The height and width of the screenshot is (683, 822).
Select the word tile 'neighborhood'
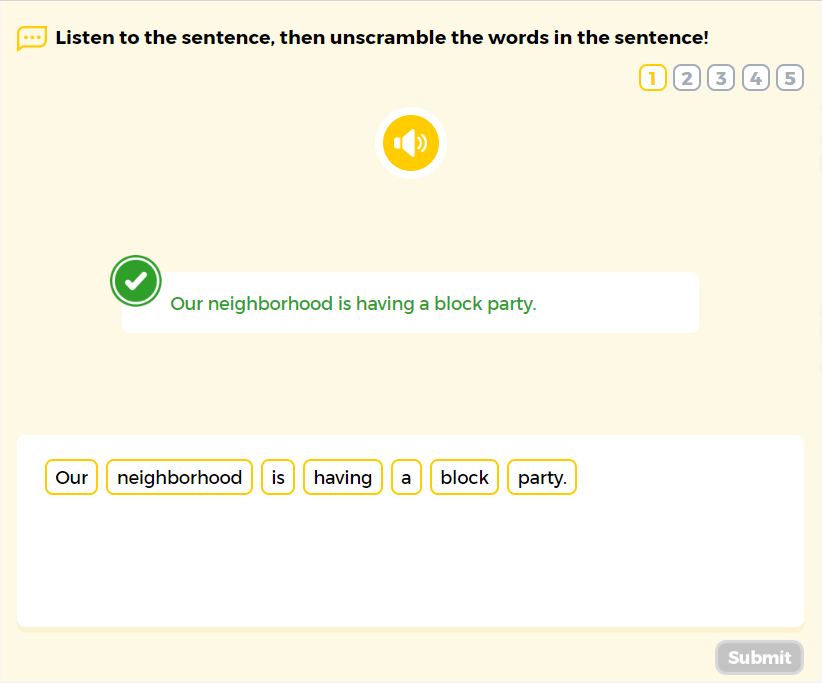click(x=179, y=477)
